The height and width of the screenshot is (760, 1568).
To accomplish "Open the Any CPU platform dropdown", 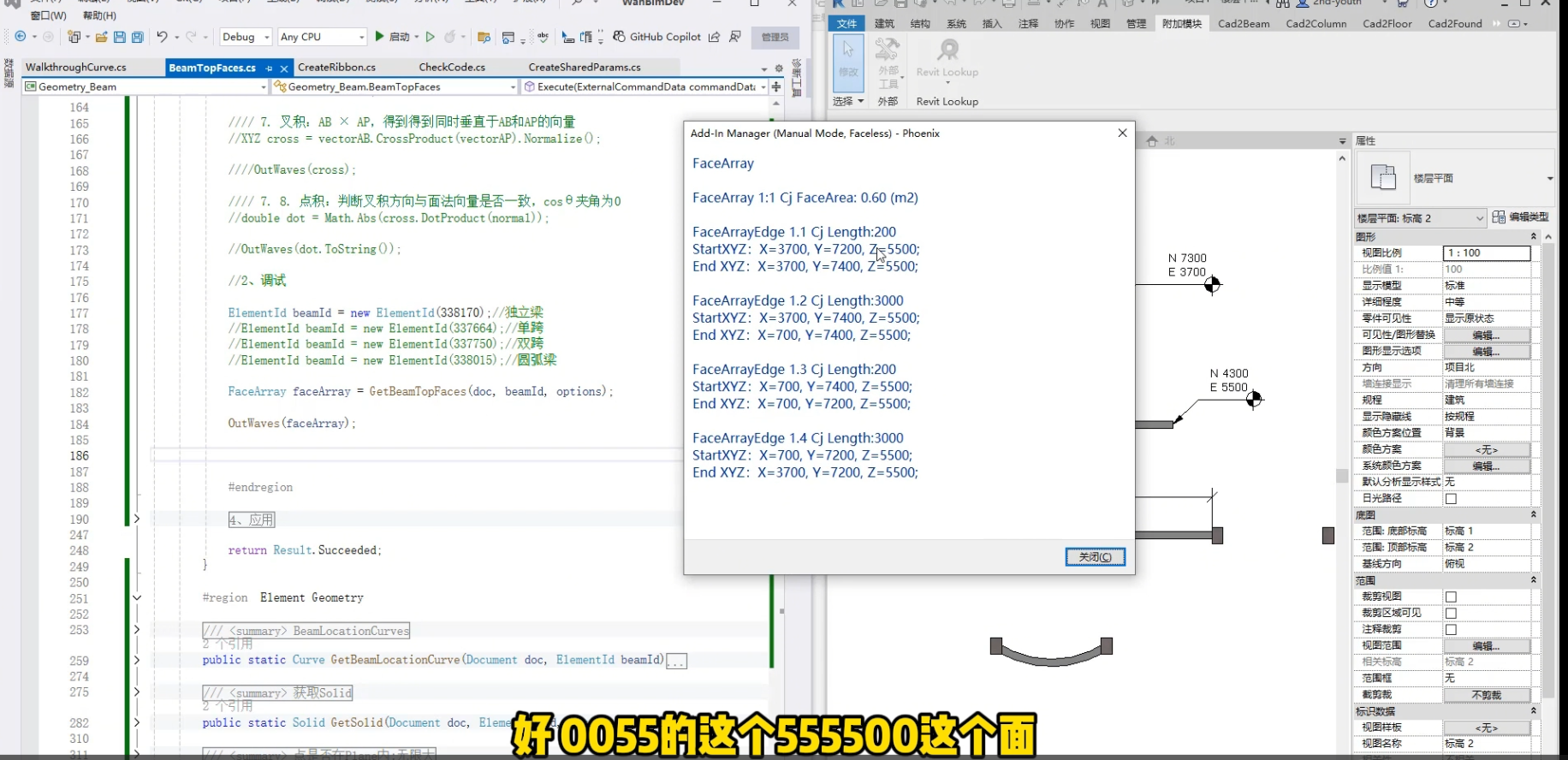I will (x=322, y=37).
